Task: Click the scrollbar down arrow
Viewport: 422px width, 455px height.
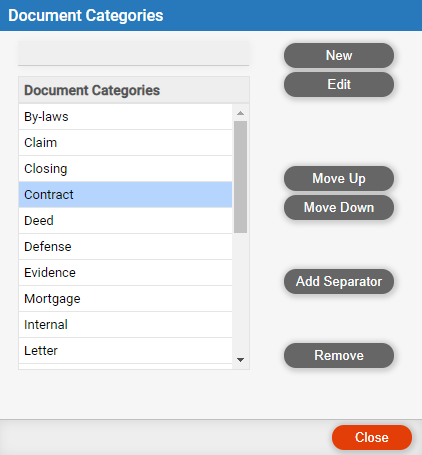Action: pyautogui.click(x=240, y=360)
